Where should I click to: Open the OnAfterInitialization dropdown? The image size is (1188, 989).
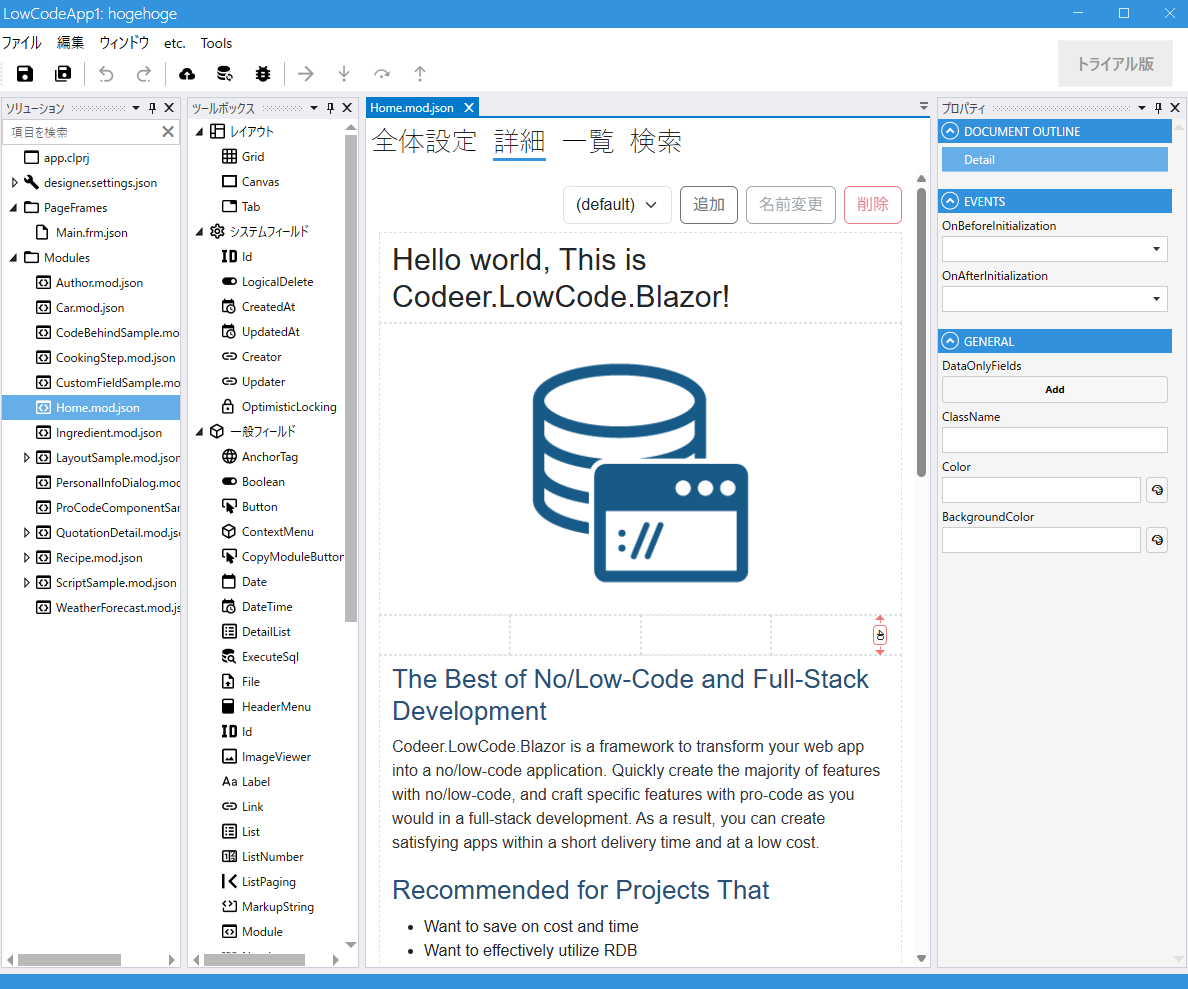point(1155,299)
